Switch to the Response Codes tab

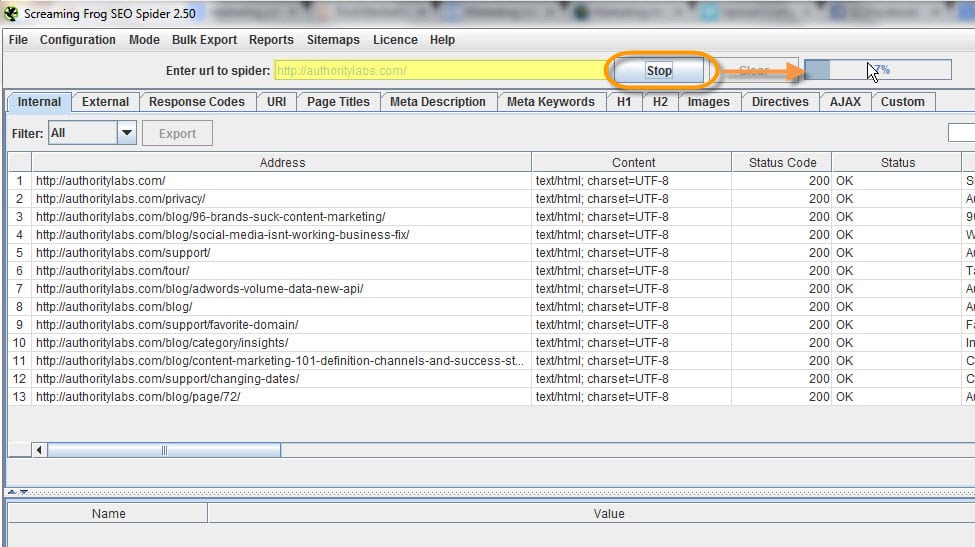point(197,102)
